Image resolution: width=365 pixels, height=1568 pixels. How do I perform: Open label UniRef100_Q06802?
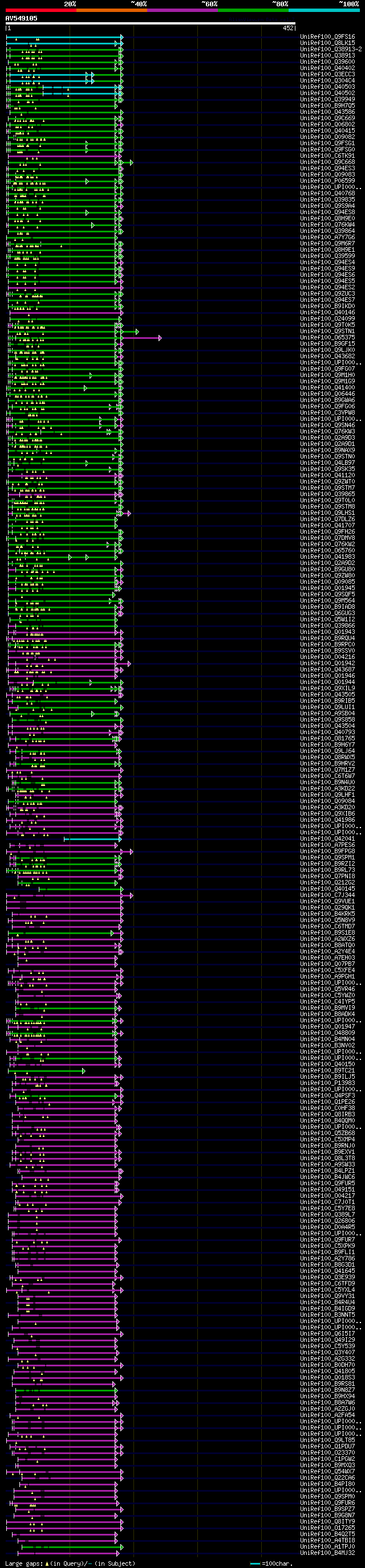coord(327,125)
